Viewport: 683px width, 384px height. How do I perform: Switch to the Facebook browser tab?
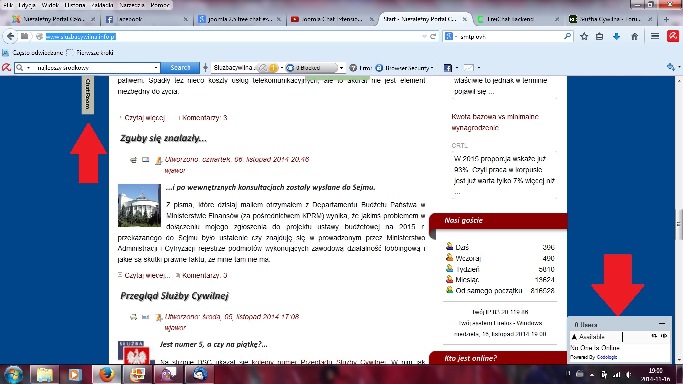[x=146, y=19]
